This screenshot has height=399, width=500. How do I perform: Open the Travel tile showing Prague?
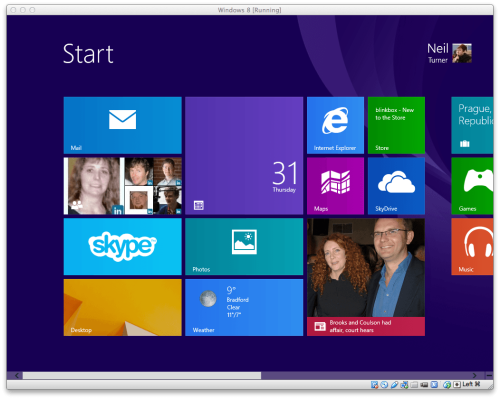pos(472,125)
